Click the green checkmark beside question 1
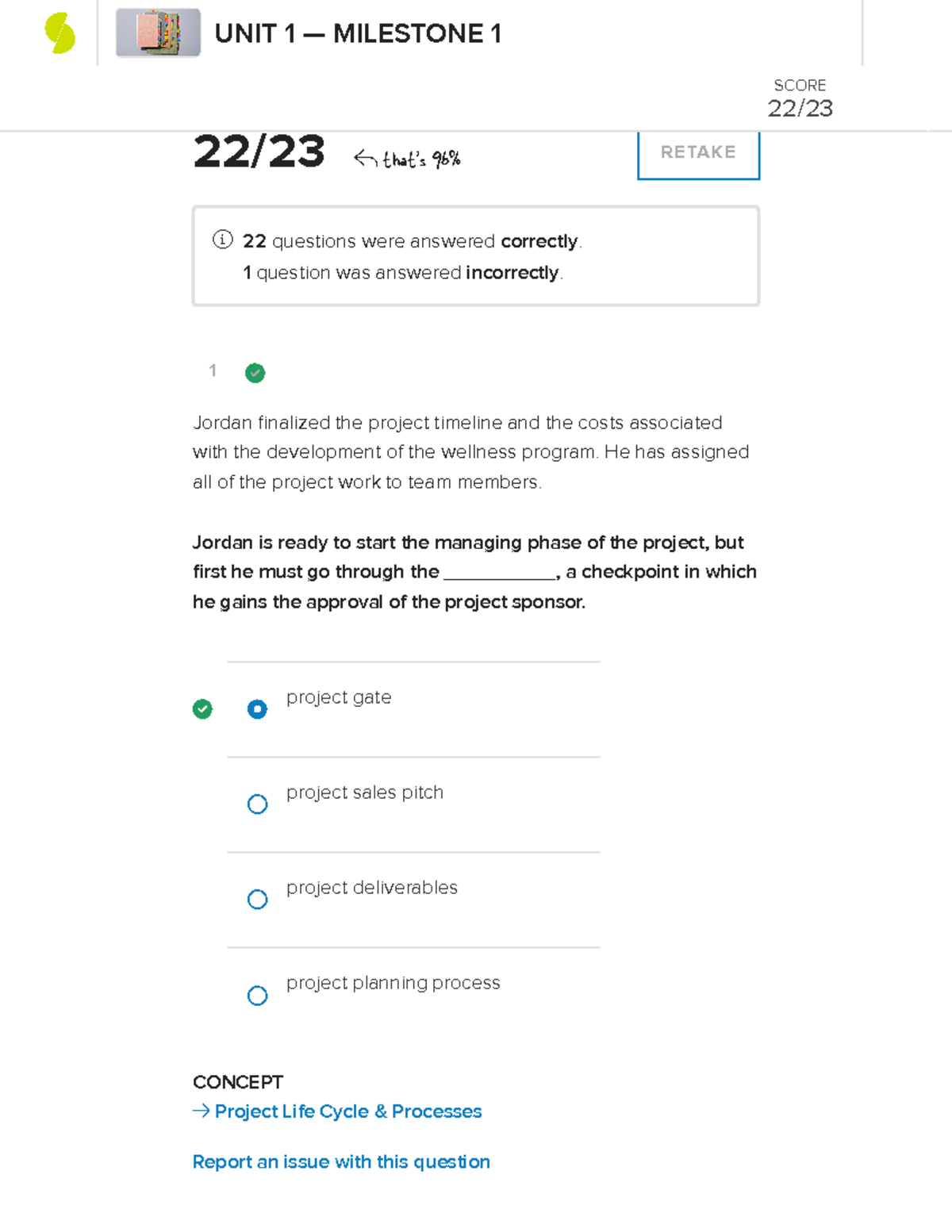This screenshot has width=952, height=1232. [x=254, y=373]
